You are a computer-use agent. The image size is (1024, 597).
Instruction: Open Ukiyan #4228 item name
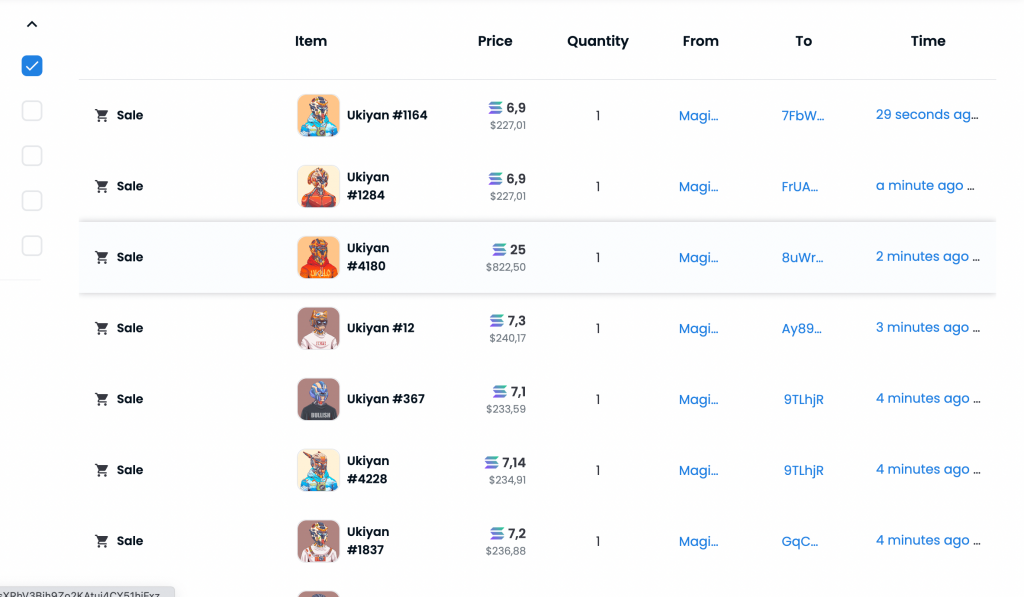(368, 470)
